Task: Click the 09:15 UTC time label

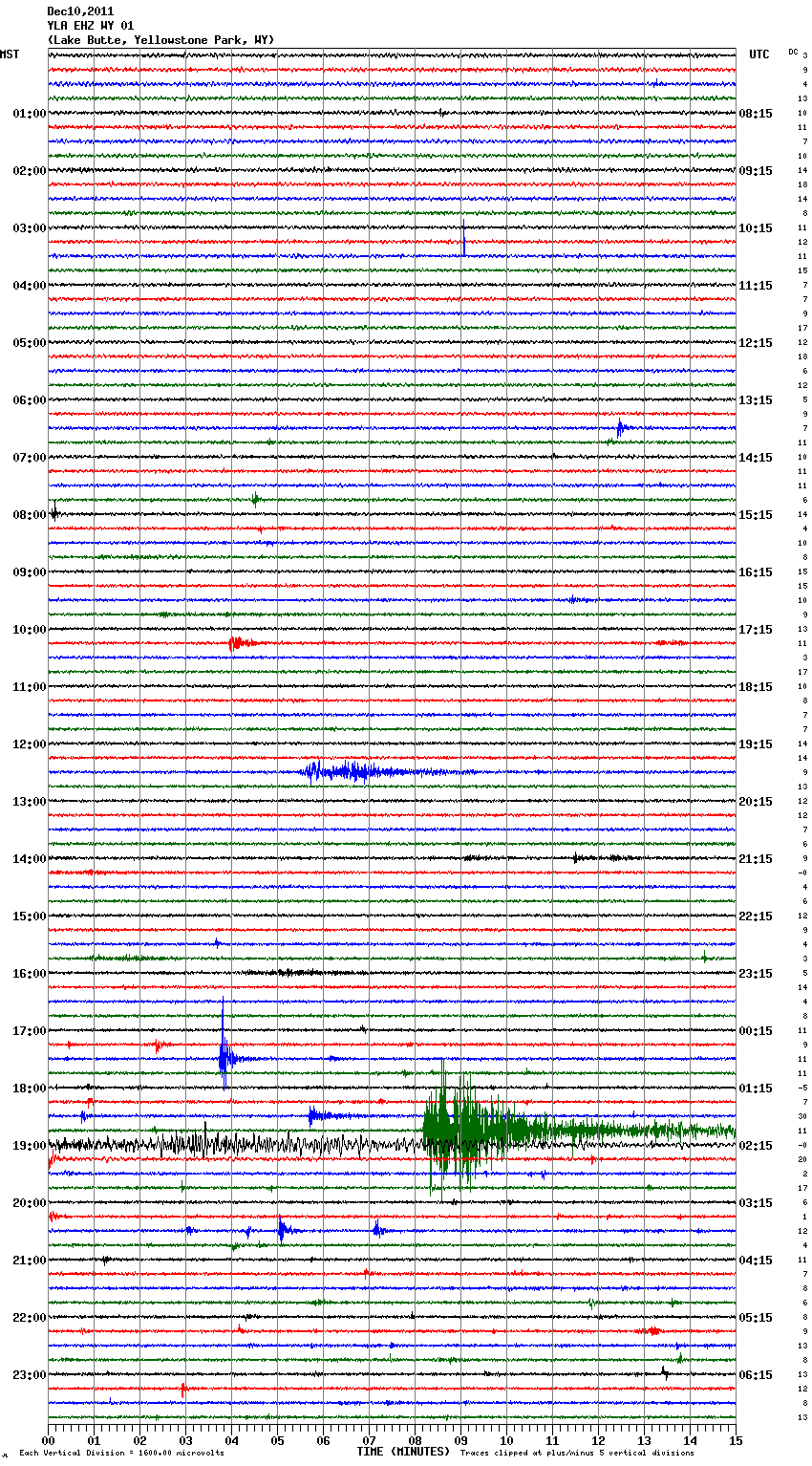Action: (x=756, y=171)
